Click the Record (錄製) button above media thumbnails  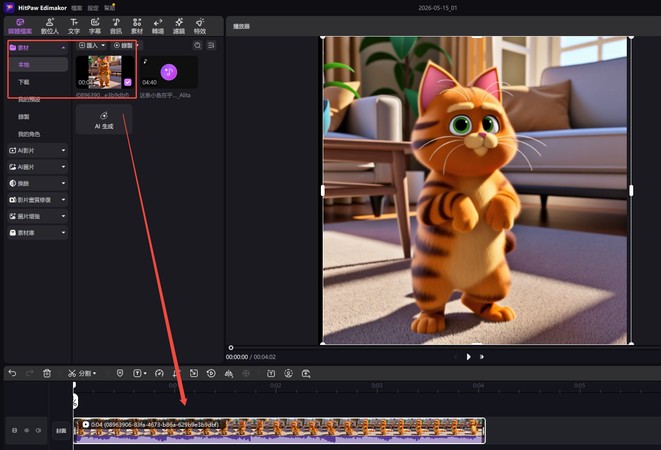[x=123, y=46]
